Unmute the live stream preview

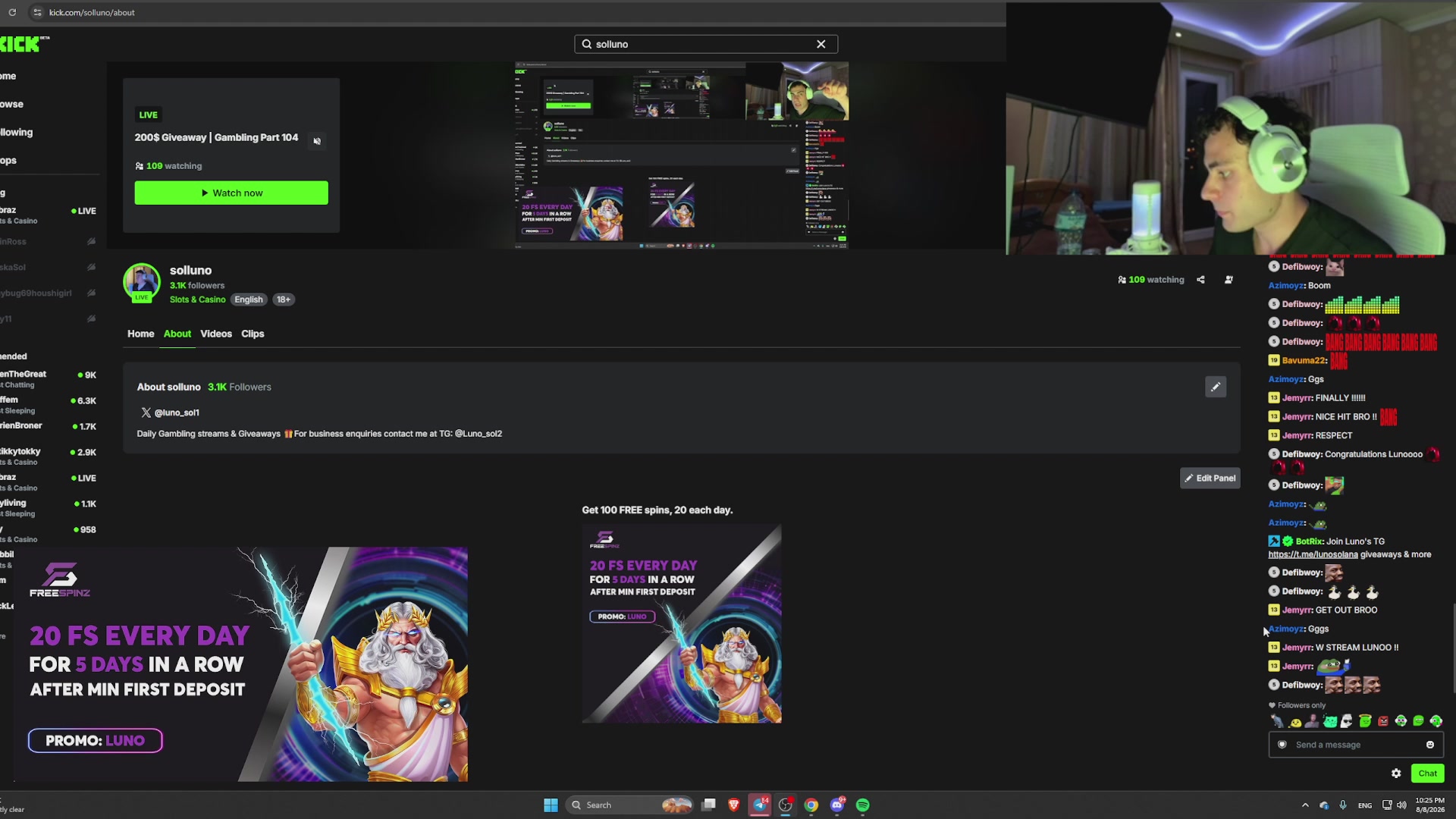[x=317, y=141]
